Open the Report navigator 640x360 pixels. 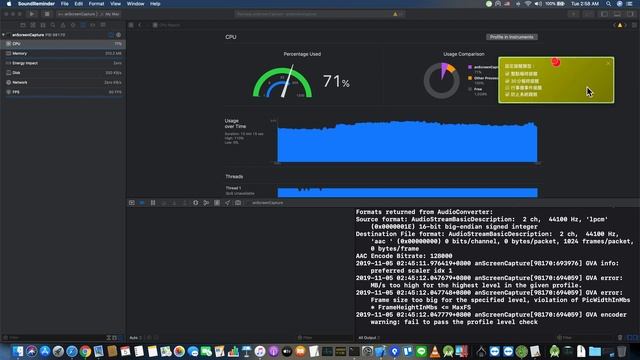click(x=103, y=25)
